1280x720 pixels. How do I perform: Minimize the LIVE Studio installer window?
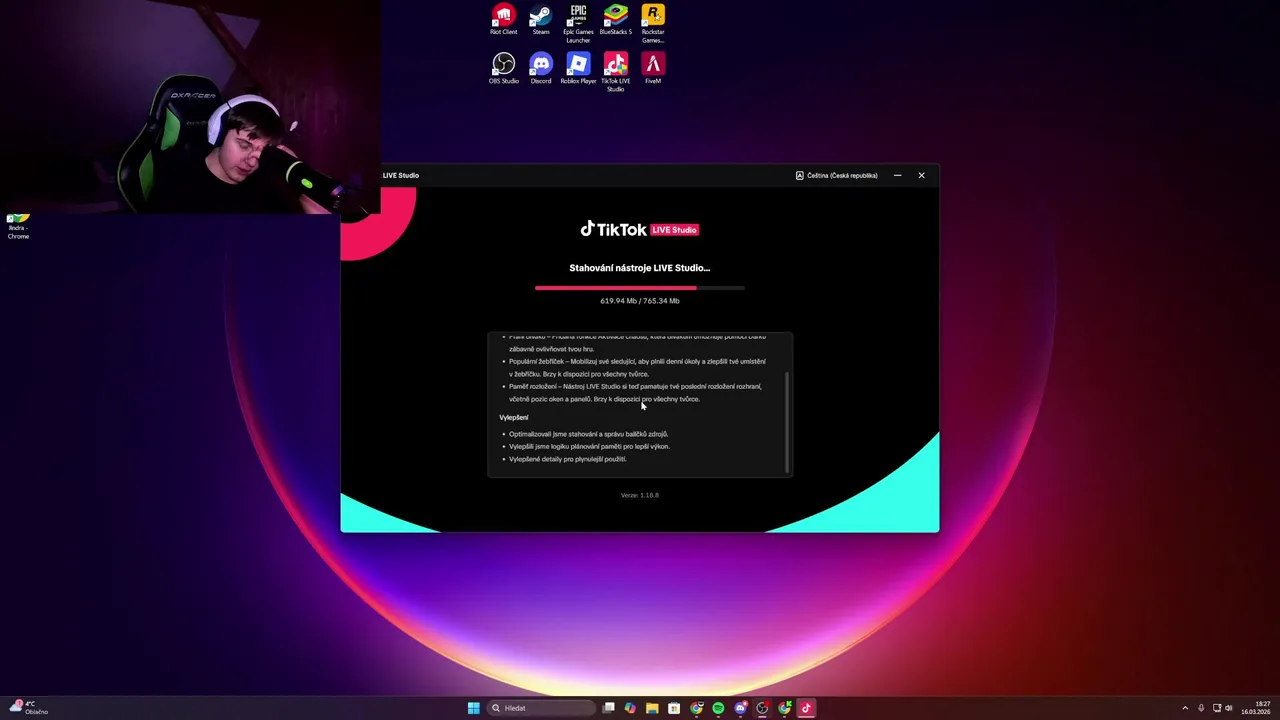897,175
